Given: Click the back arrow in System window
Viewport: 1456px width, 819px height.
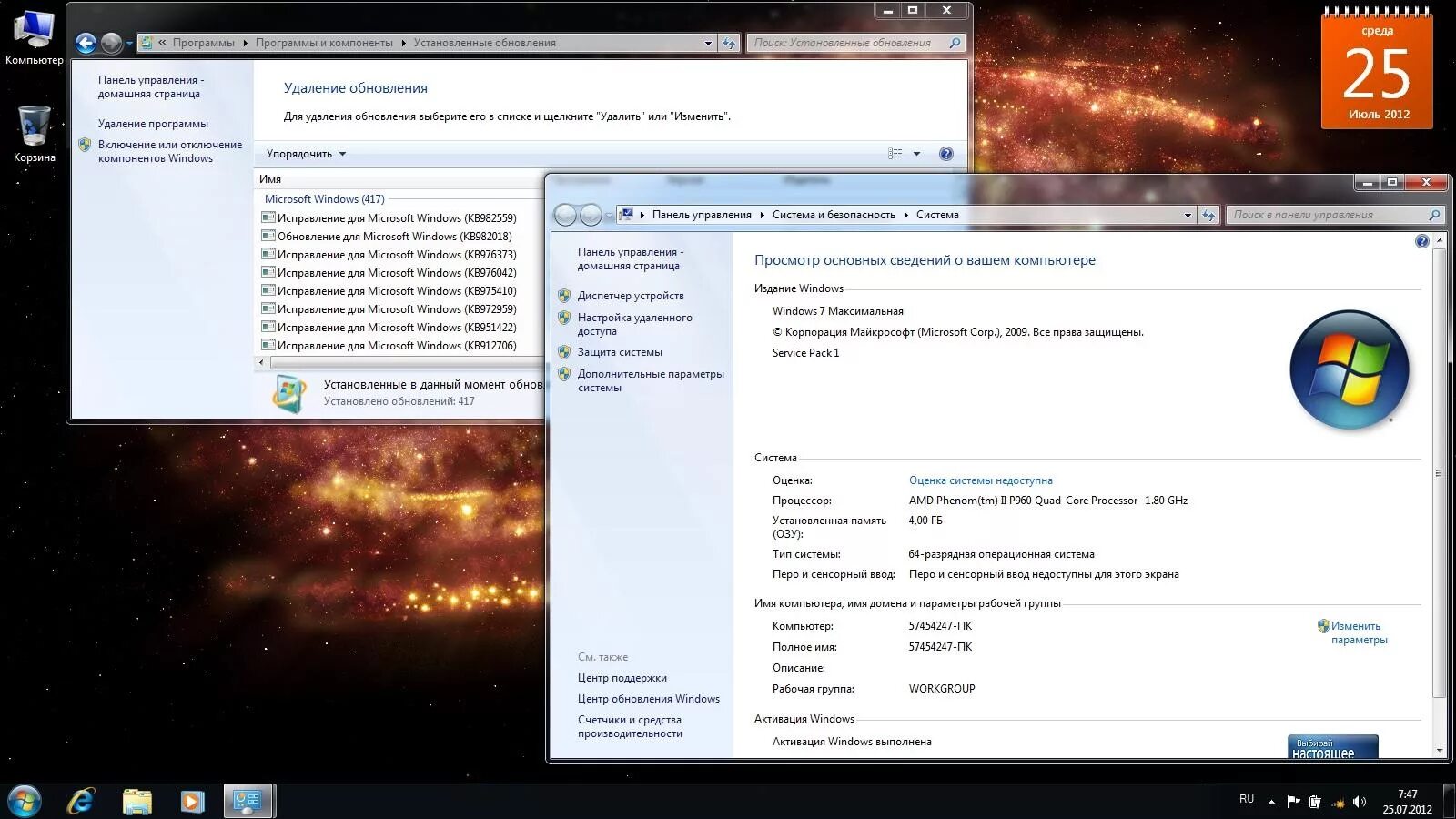Looking at the screenshot, I should point(565,215).
